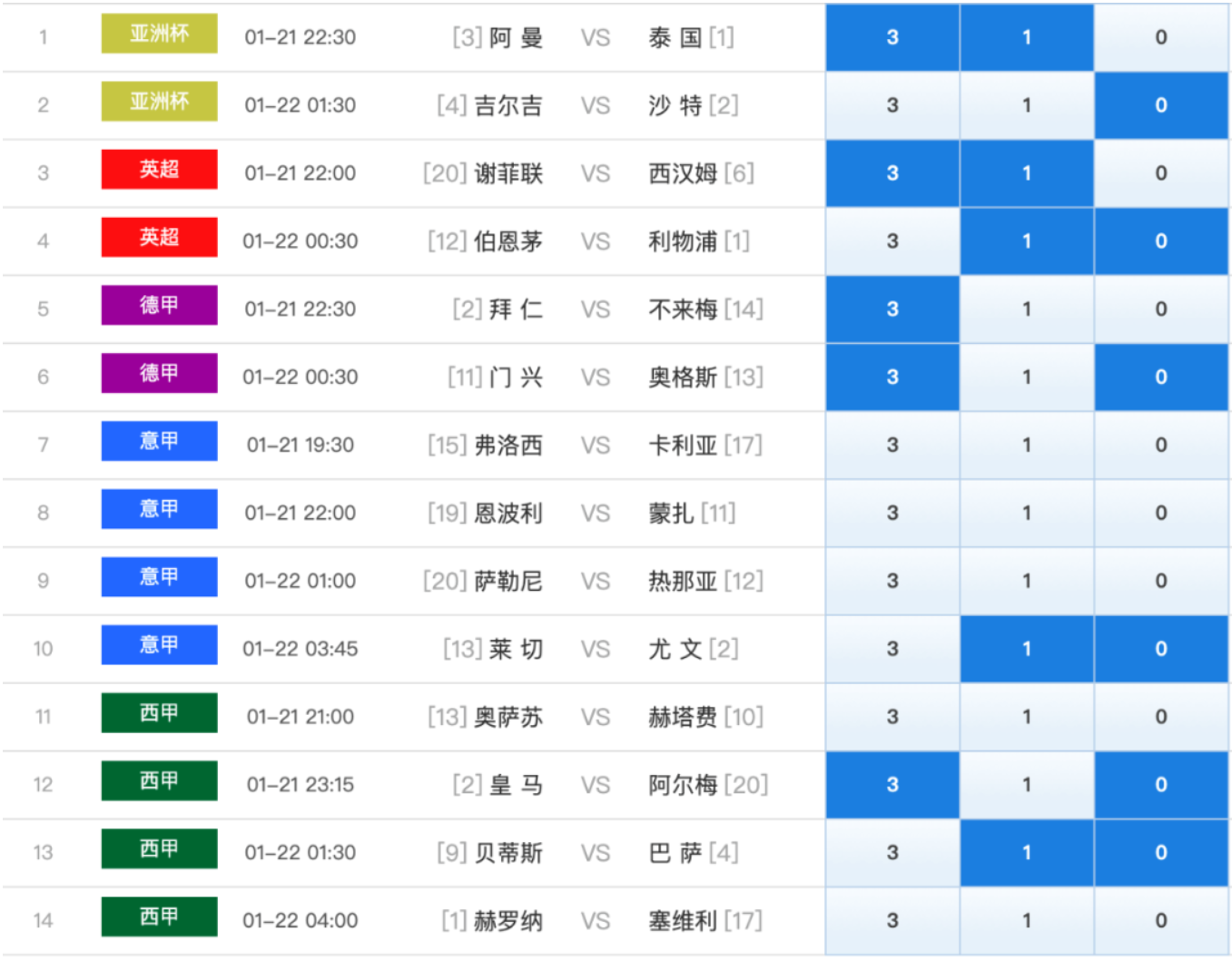The height and width of the screenshot is (961, 1232).
Task: Toggle the 0 option for 莱切 vs 尤文
Action: pyautogui.click(x=1161, y=650)
